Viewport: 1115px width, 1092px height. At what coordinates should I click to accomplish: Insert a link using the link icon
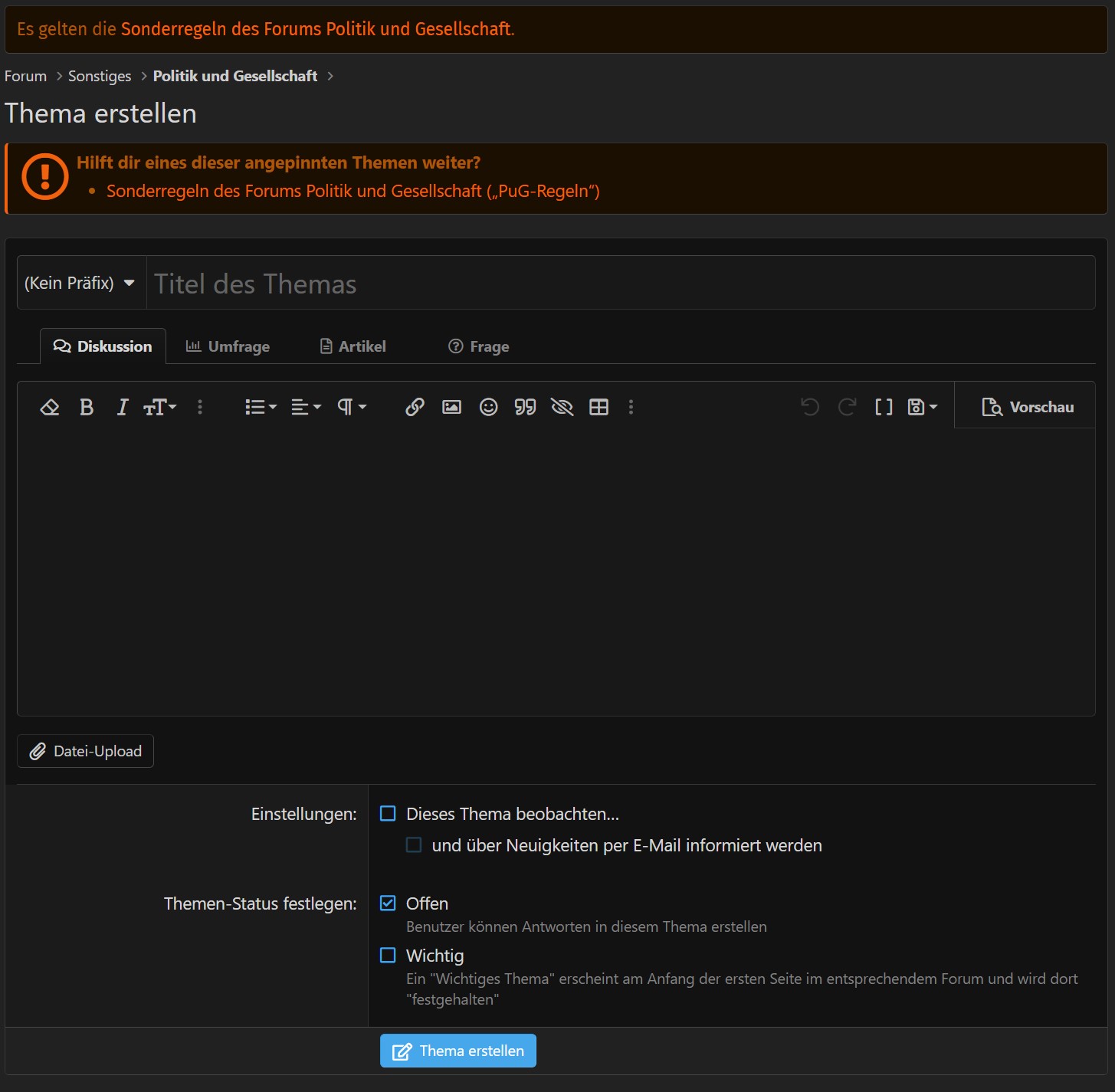(x=415, y=407)
